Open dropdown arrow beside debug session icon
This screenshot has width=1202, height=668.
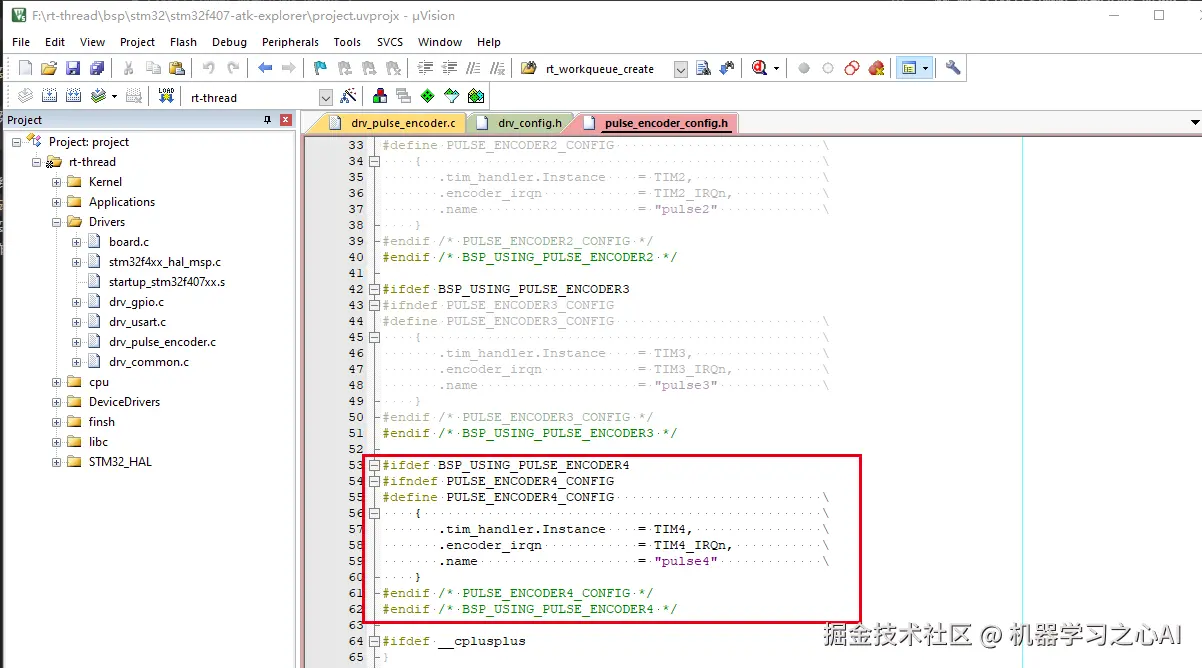(776, 68)
